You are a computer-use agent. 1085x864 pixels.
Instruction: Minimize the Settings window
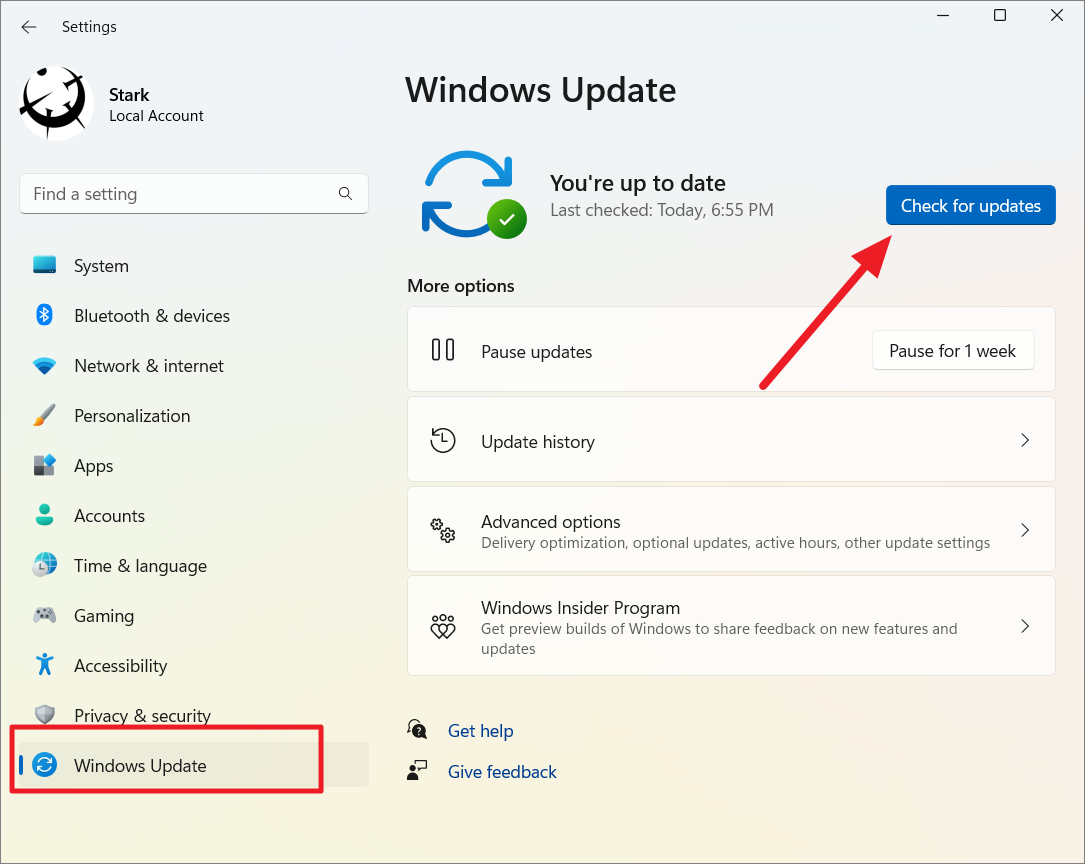point(943,15)
